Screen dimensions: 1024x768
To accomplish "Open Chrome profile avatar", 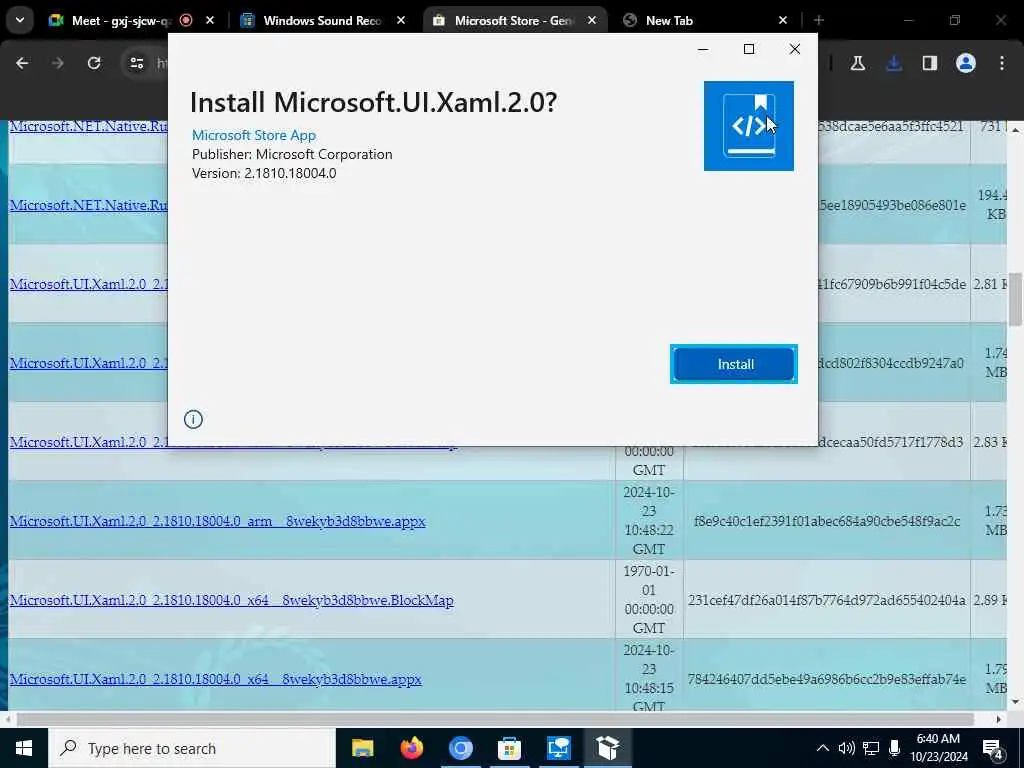I will point(966,63).
